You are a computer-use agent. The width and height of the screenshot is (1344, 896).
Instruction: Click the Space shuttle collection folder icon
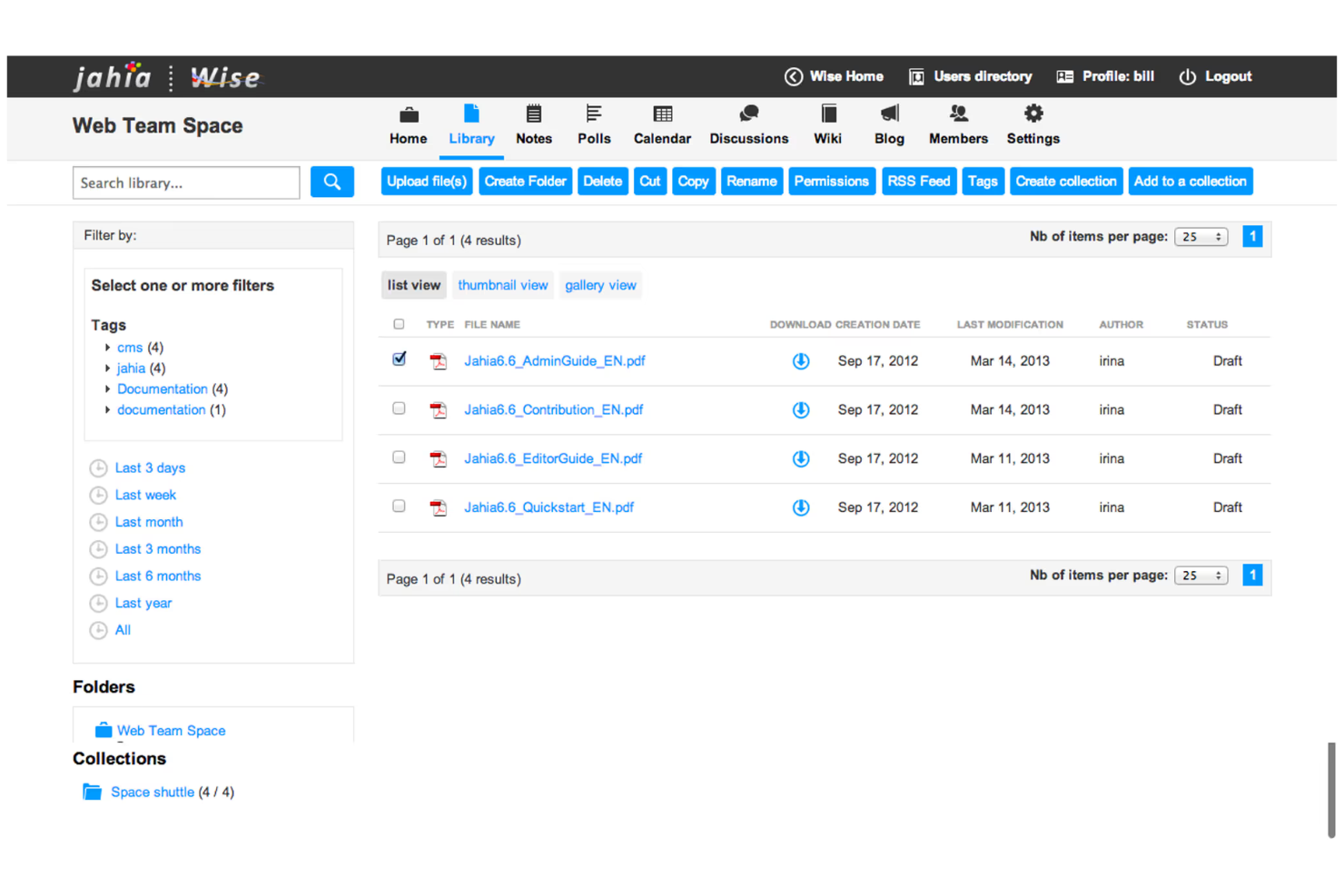(x=93, y=792)
